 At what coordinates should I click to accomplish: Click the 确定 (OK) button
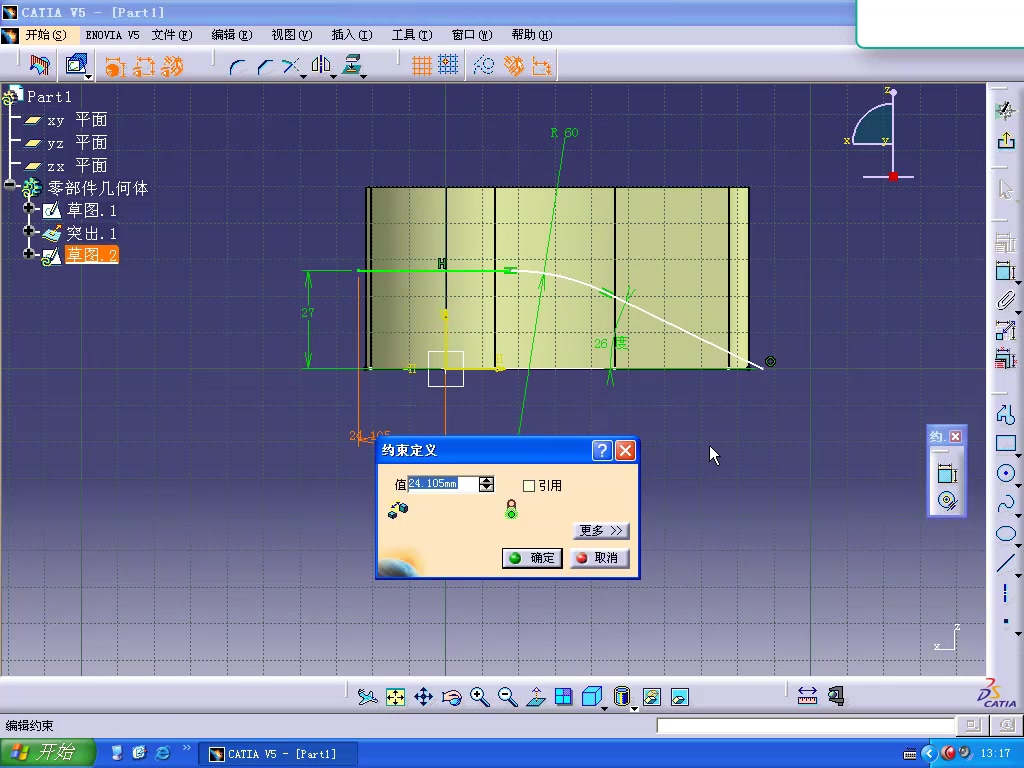click(532, 558)
